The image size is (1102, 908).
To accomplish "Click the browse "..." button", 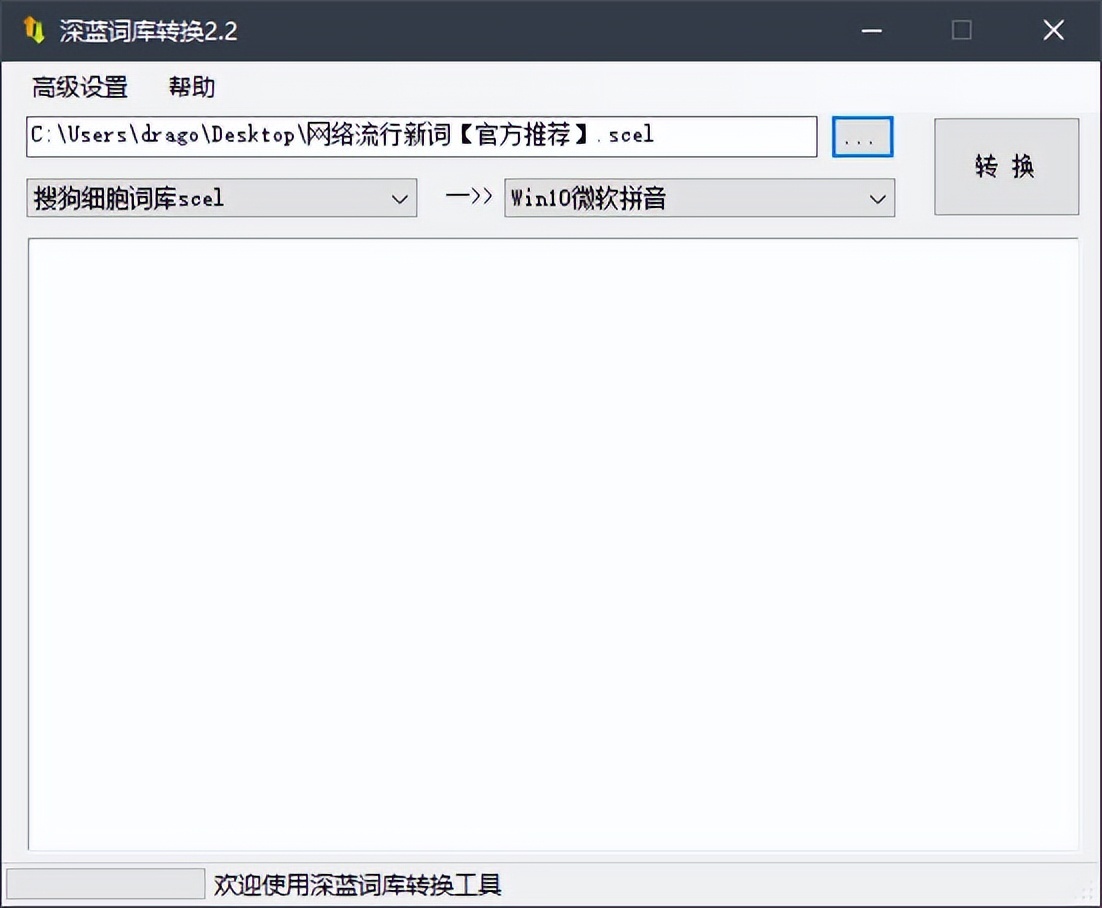I will 862,137.
